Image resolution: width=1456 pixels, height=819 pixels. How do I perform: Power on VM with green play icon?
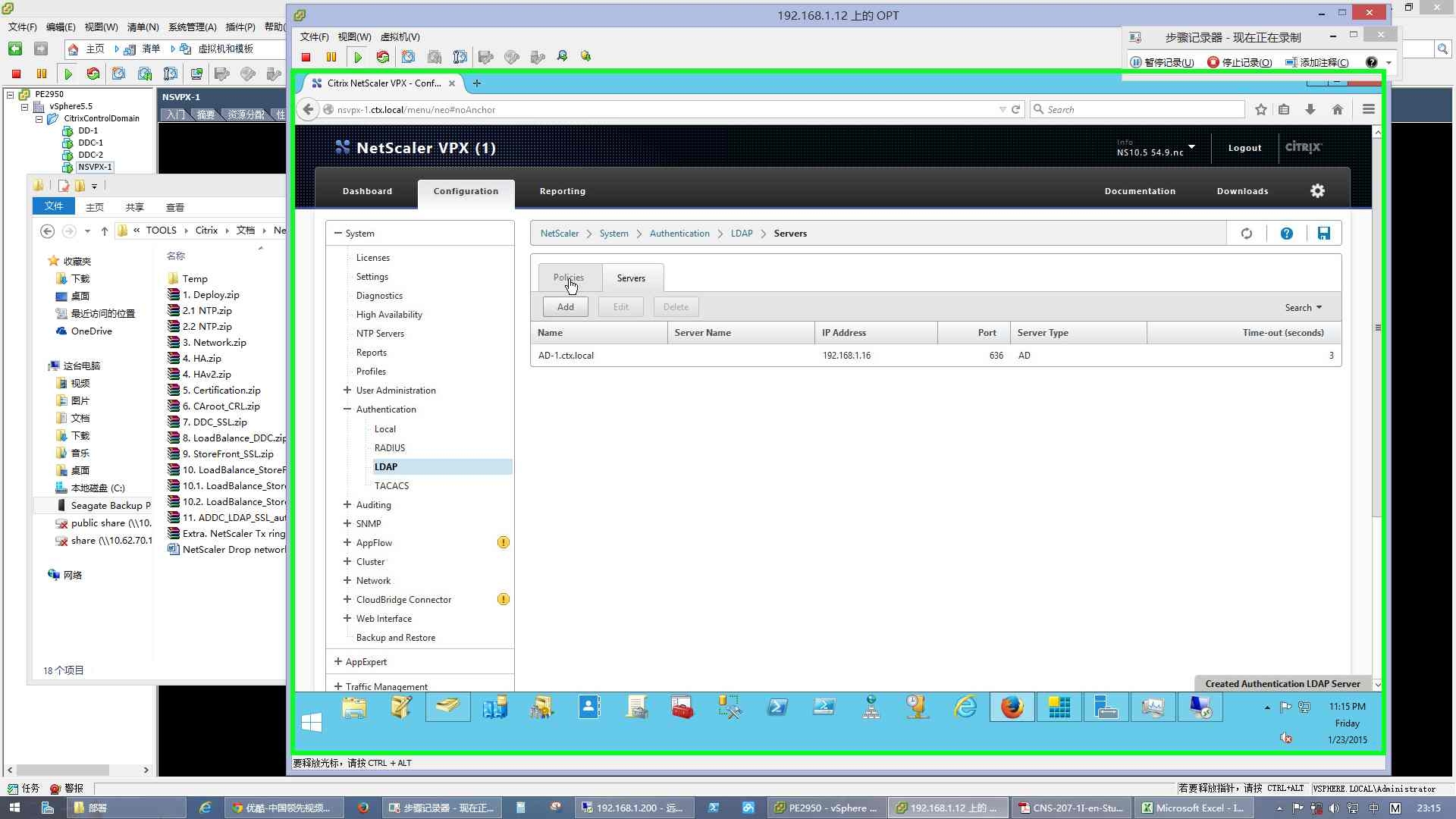(358, 57)
